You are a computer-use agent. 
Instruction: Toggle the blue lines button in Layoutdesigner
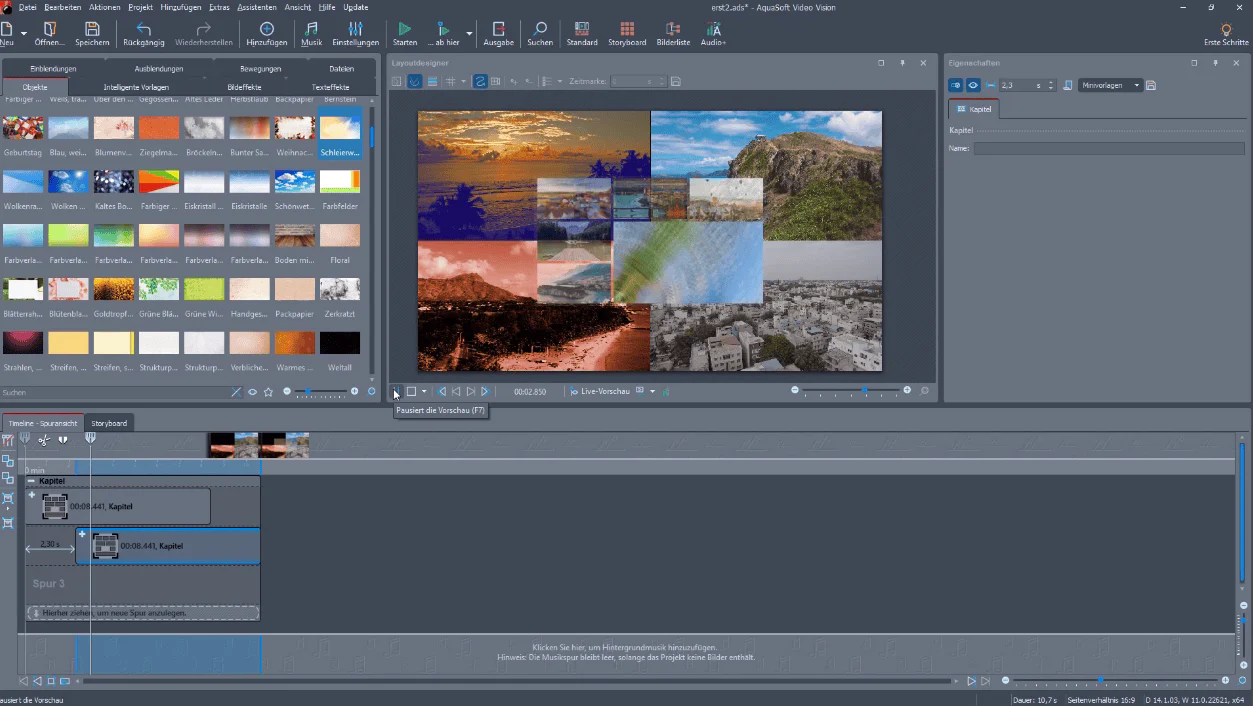(x=432, y=81)
